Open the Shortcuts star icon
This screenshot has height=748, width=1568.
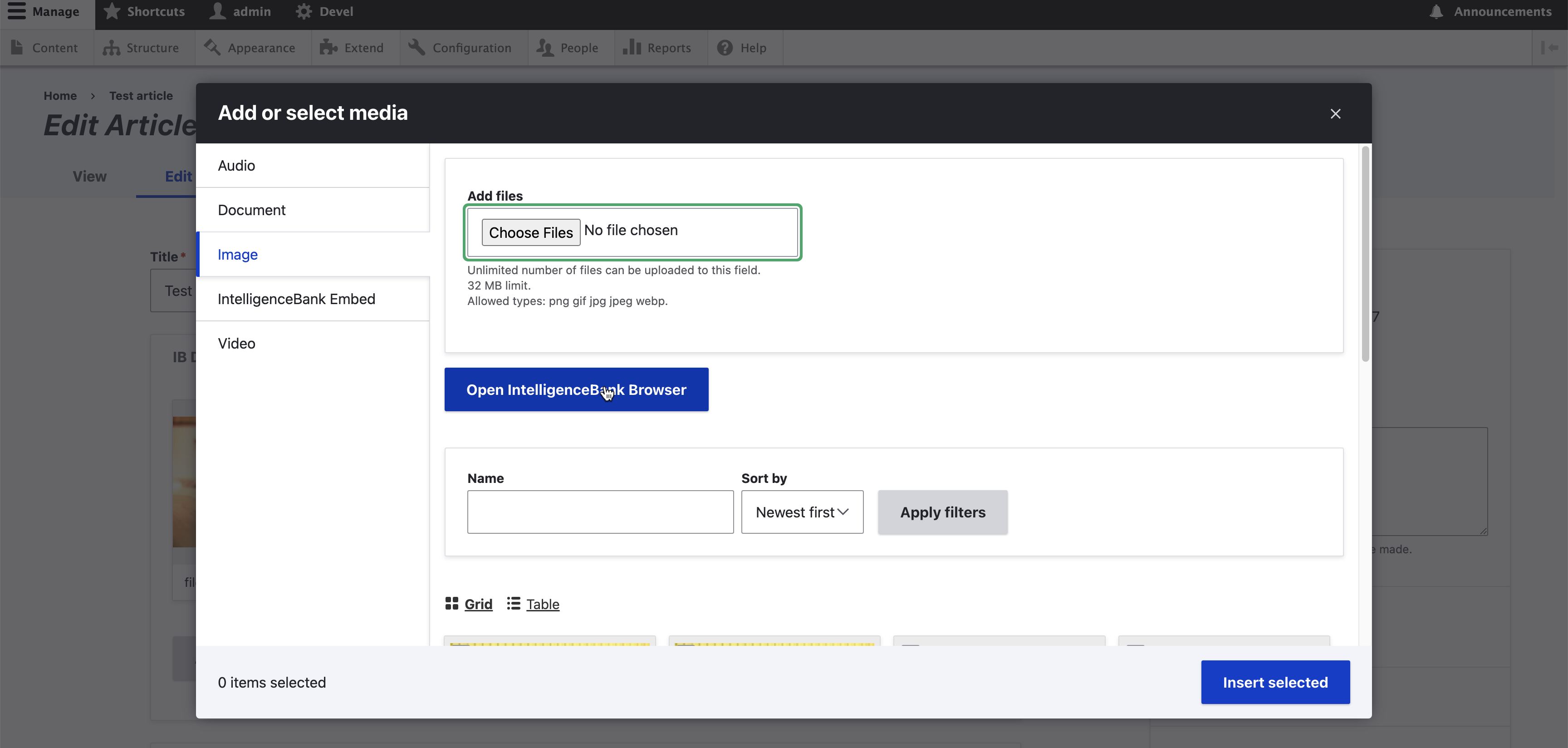click(112, 11)
